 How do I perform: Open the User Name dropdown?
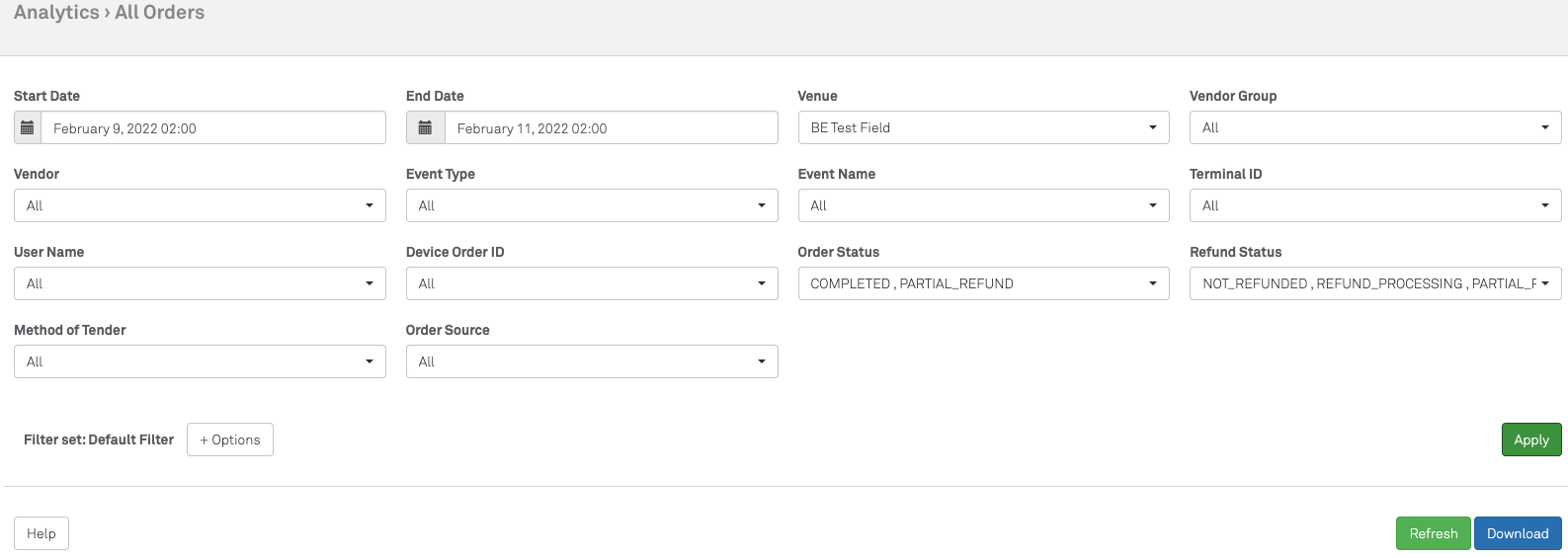pos(200,283)
